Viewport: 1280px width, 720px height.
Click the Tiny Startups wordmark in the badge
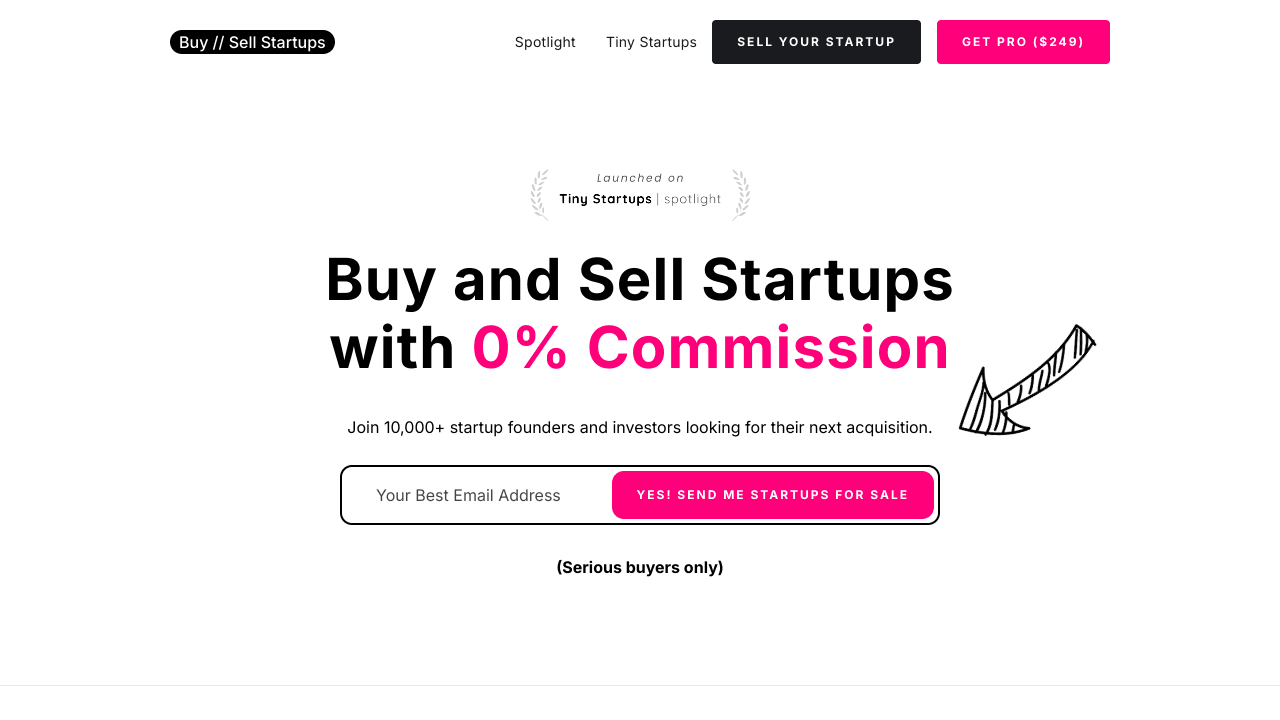click(x=604, y=199)
